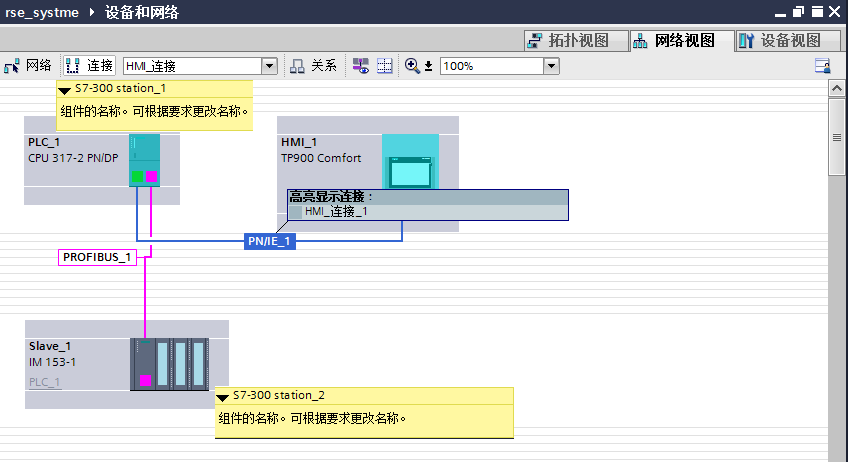Click the zoom magnifier icon

pyautogui.click(x=412, y=66)
